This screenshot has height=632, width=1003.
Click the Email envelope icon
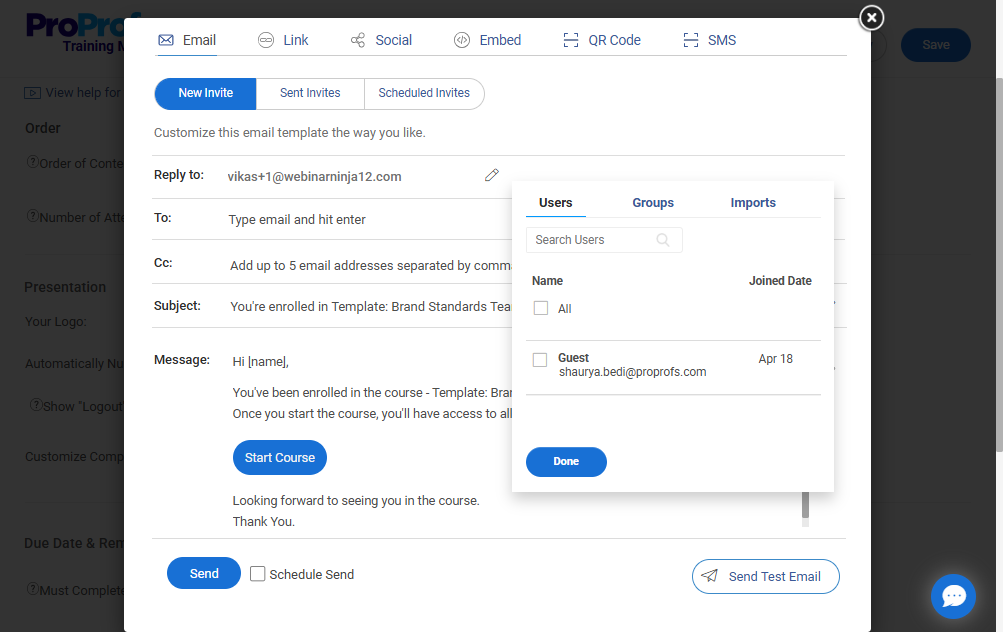click(166, 40)
